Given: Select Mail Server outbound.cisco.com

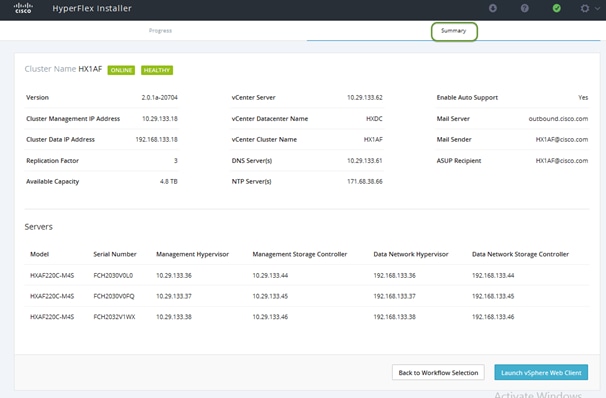Looking at the screenshot, I should coord(558,119).
